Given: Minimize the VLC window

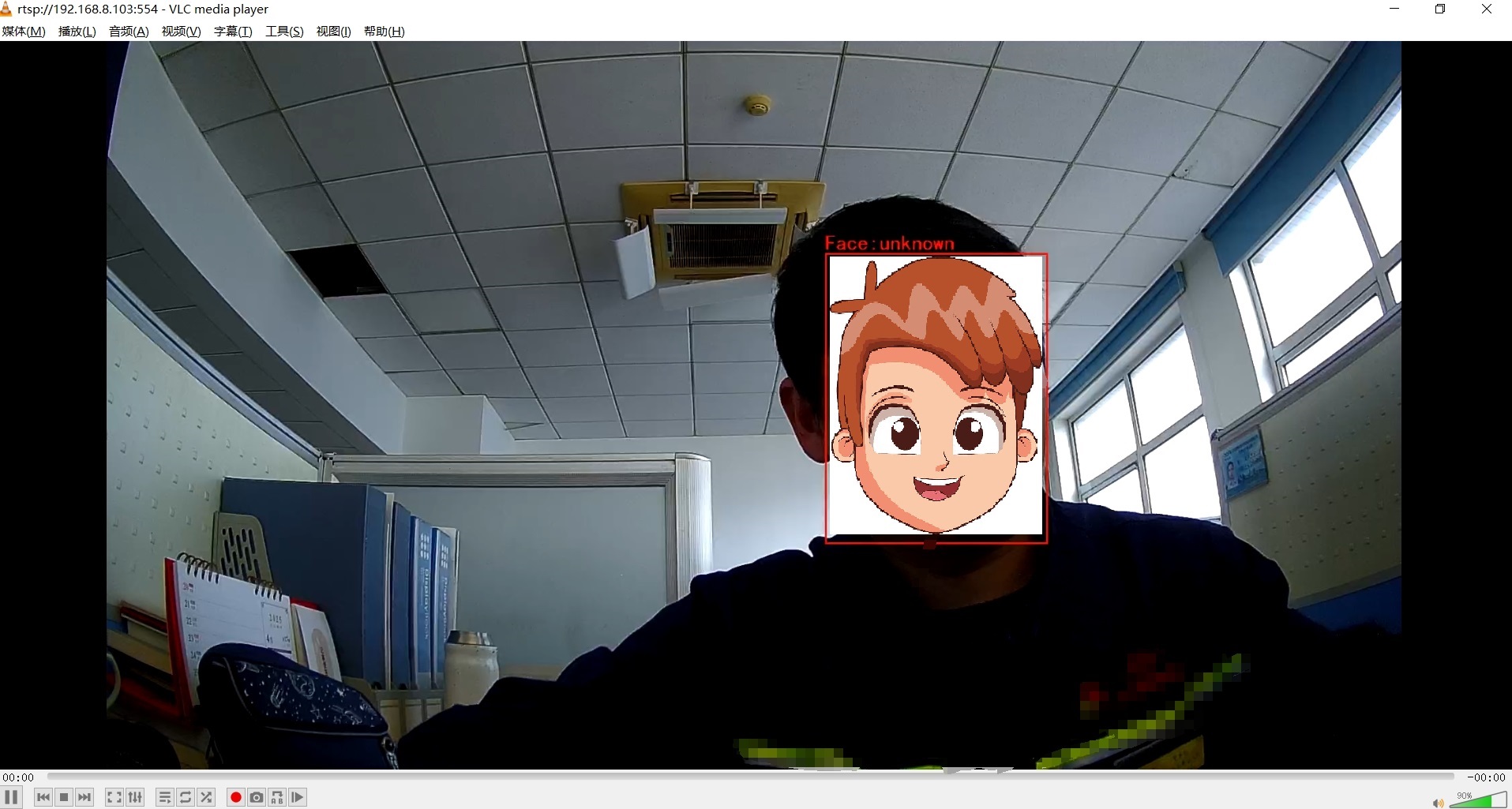Looking at the screenshot, I should (1394, 9).
